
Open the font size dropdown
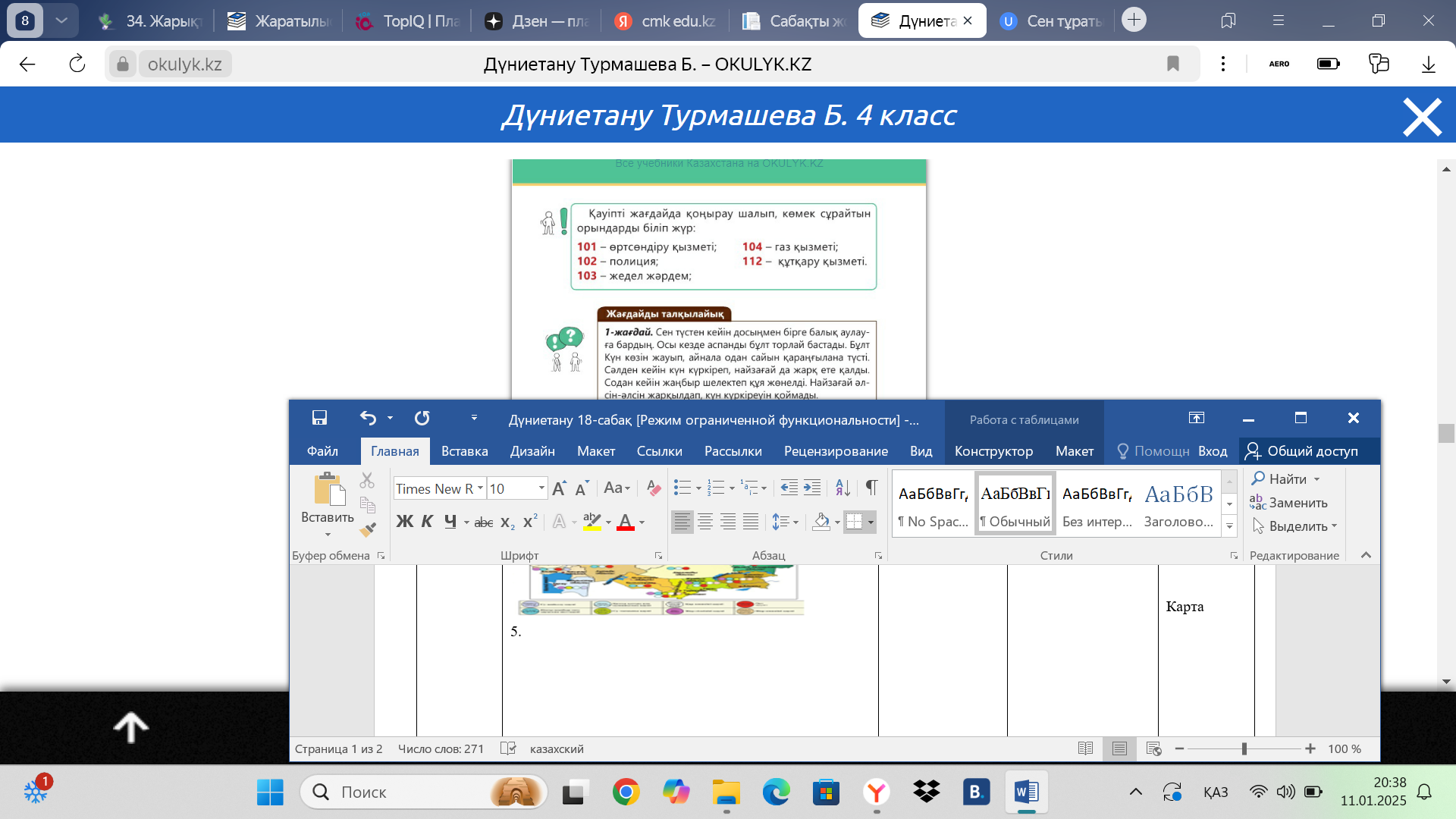tap(541, 488)
